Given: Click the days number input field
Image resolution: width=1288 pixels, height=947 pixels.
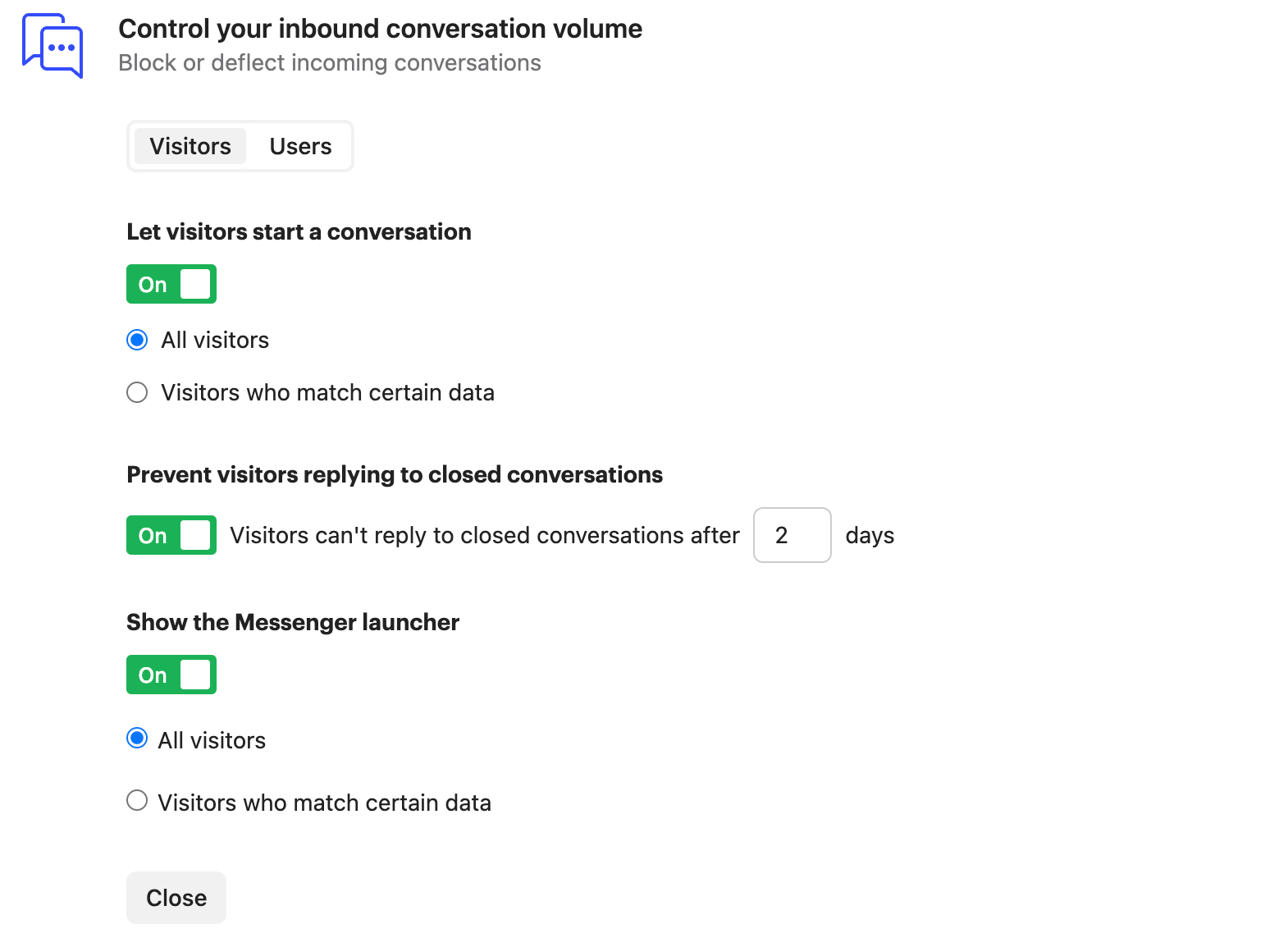Looking at the screenshot, I should (792, 535).
